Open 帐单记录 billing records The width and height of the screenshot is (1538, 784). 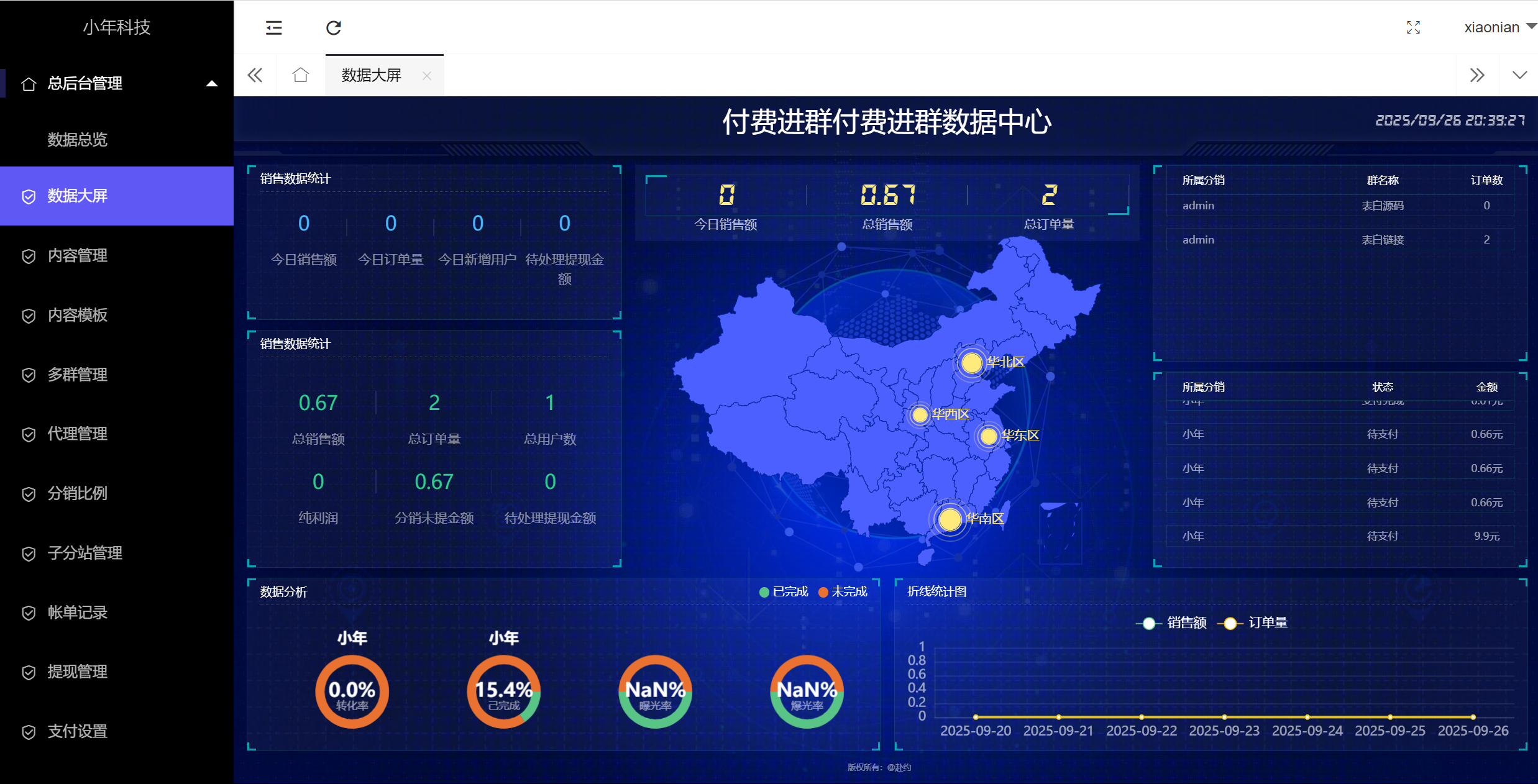pyautogui.click(x=76, y=613)
